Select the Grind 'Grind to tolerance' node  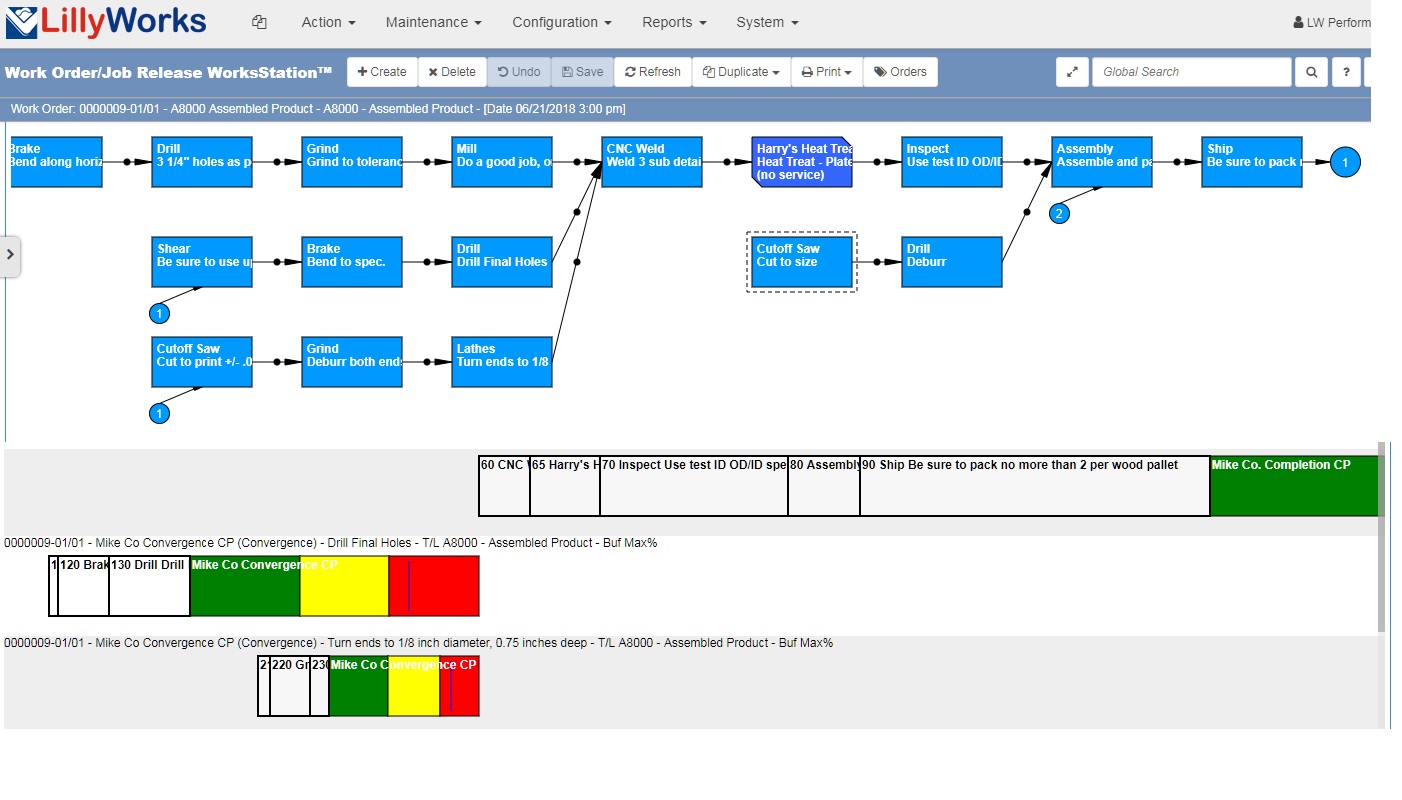pyautogui.click(x=352, y=162)
